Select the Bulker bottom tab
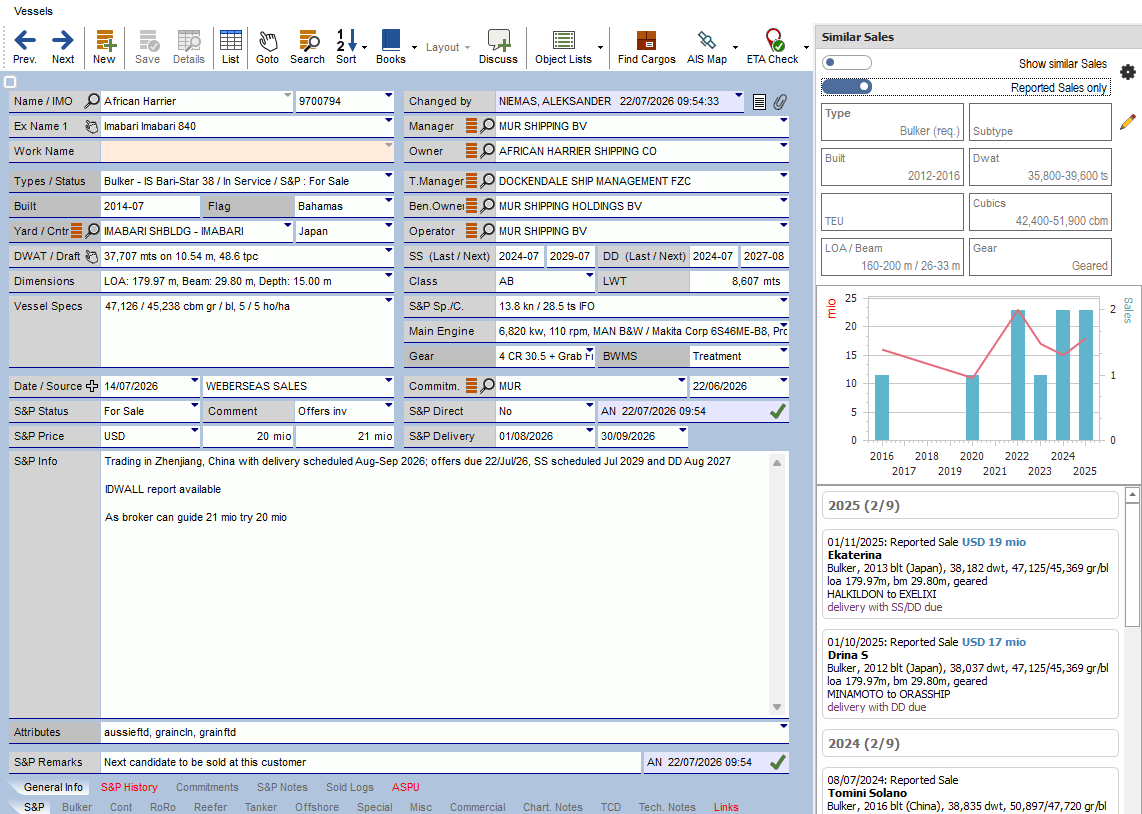The width and height of the screenshot is (1142, 814). pyautogui.click(x=76, y=807)
